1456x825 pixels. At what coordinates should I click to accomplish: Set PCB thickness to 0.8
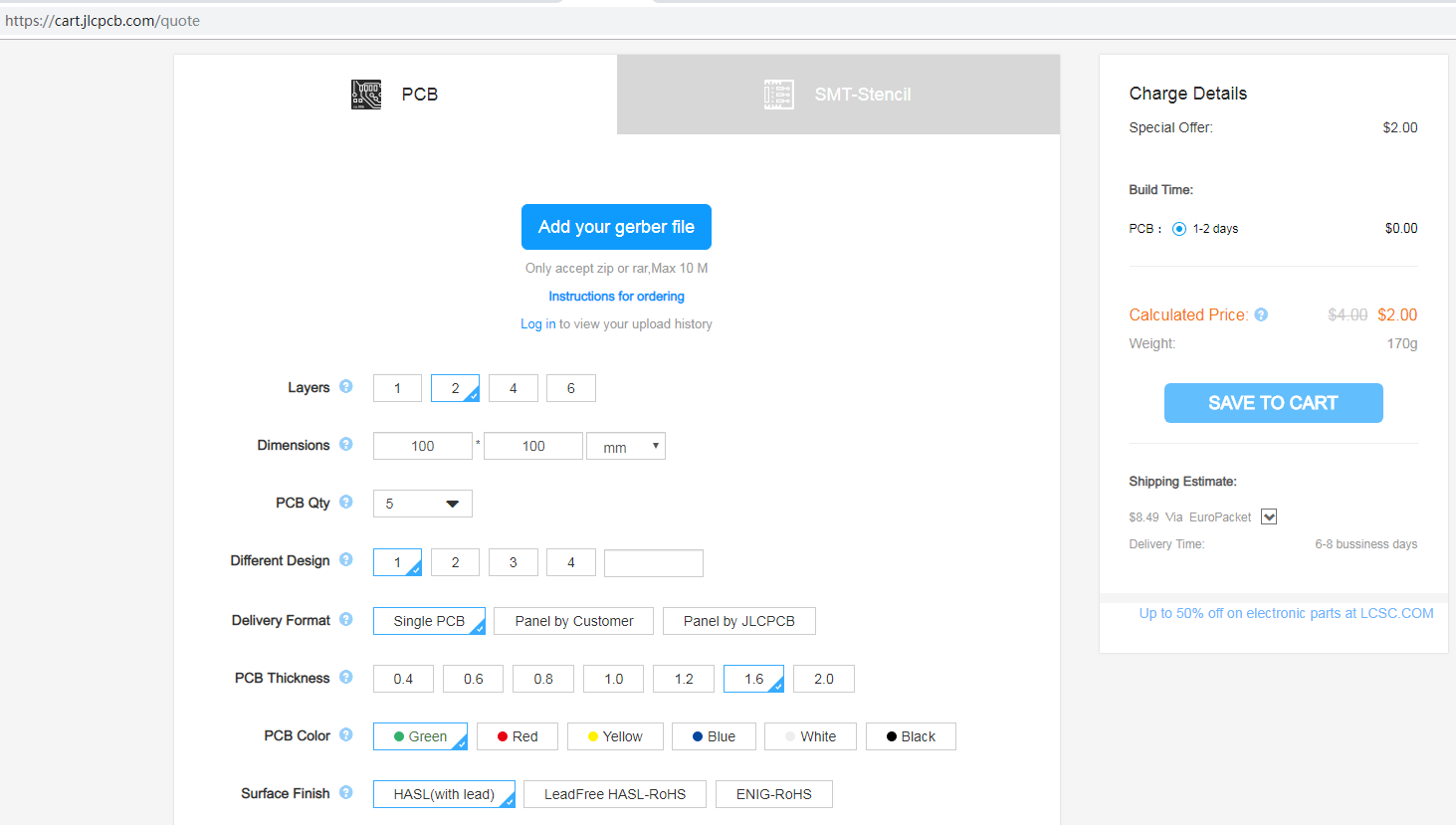pyautogui.click(x=543, y=679)
